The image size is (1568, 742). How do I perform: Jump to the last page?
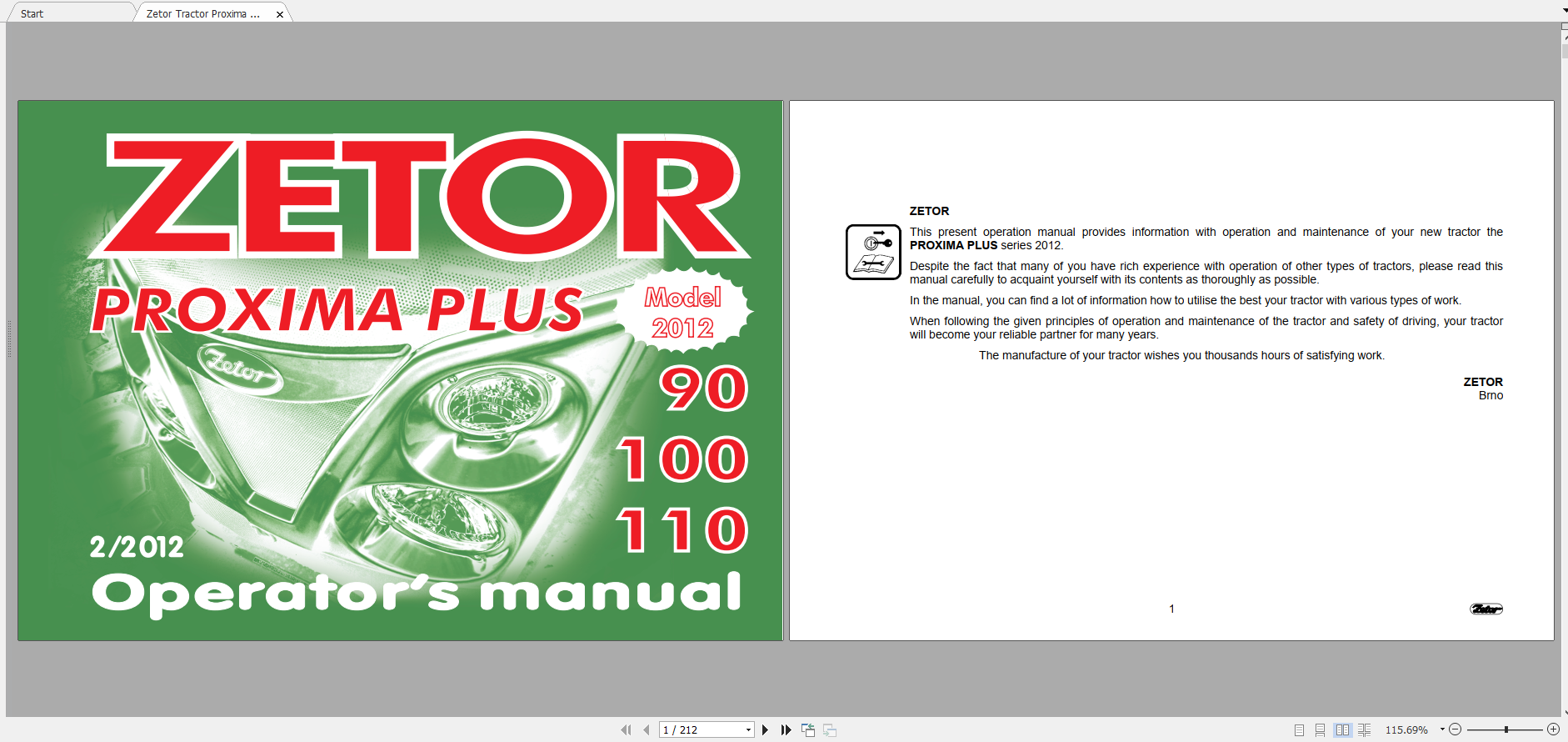pyautogui.click(x=786, y=729)
